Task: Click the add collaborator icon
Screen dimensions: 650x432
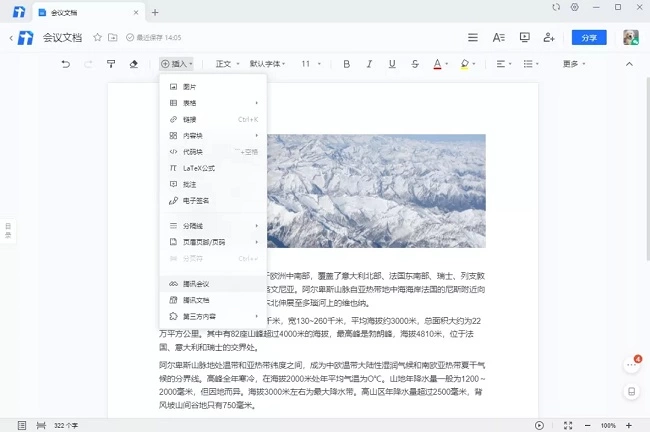Action: pyautogui.click(x=548, y=38)
